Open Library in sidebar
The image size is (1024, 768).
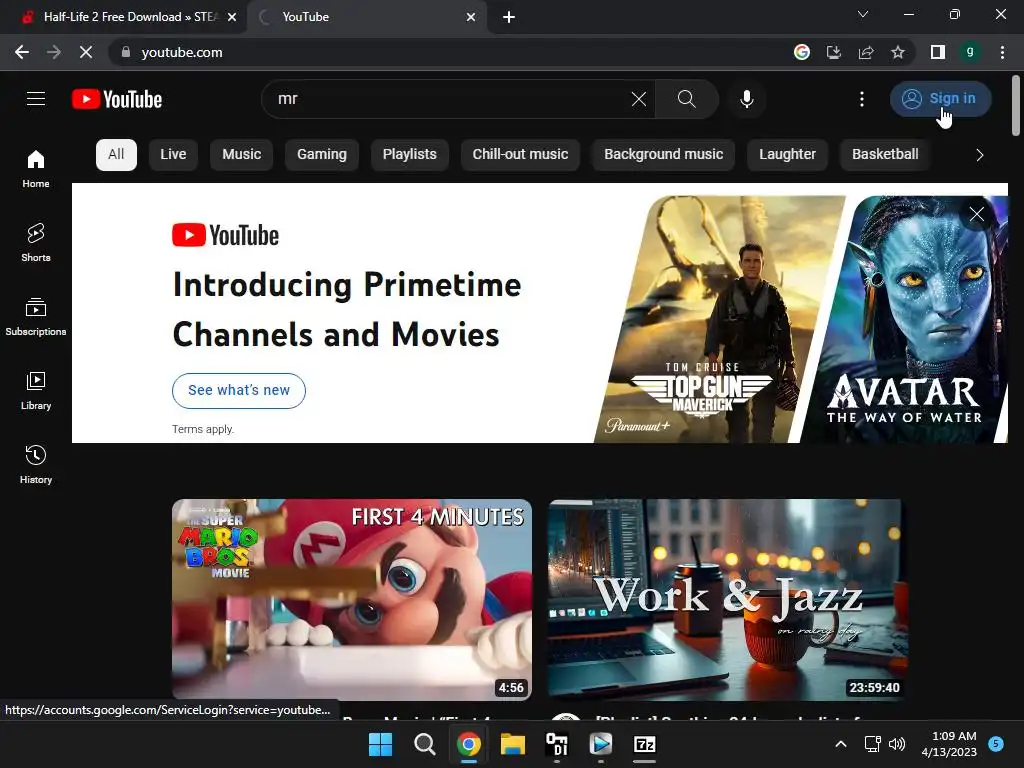[x=36, y=391]
